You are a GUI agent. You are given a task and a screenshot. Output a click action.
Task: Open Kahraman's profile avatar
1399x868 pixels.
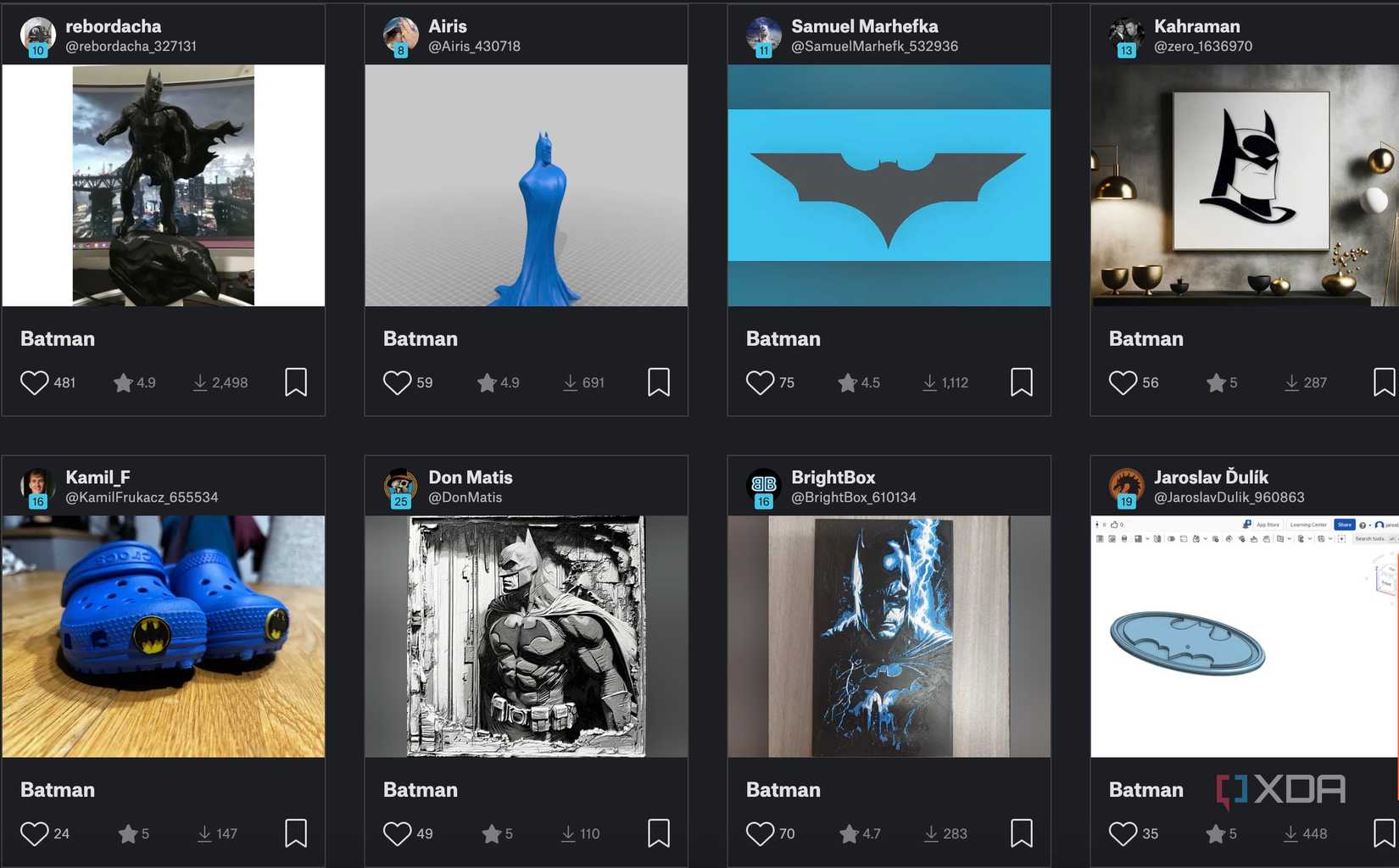click(1127, 36)
